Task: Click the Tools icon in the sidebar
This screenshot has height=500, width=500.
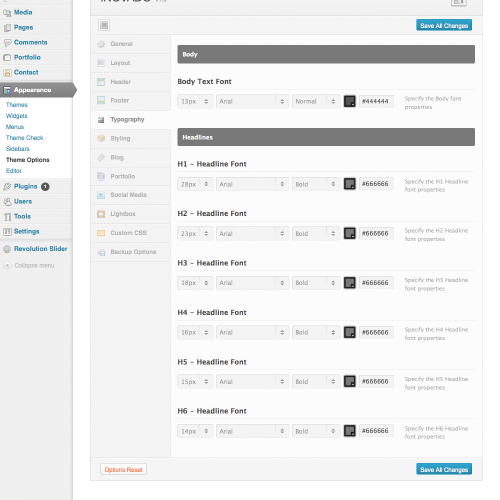Action: click(7, 217)
